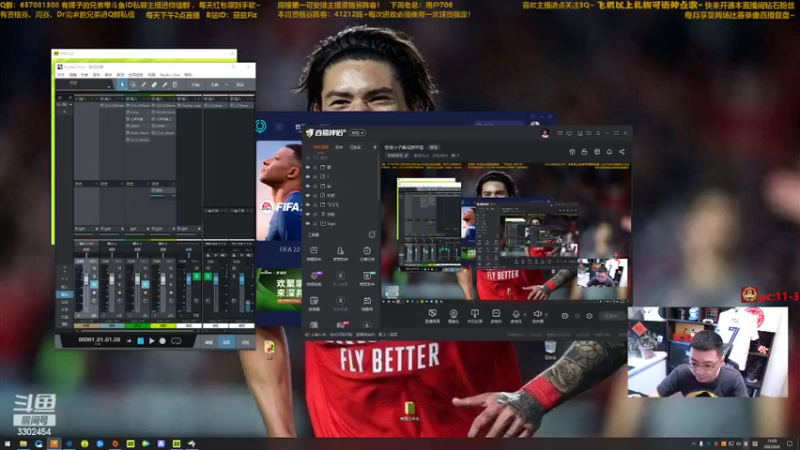Select the last tool after the brush in Studio One toolbar
This screenshot has width=800, height=450.
point(174,85)
